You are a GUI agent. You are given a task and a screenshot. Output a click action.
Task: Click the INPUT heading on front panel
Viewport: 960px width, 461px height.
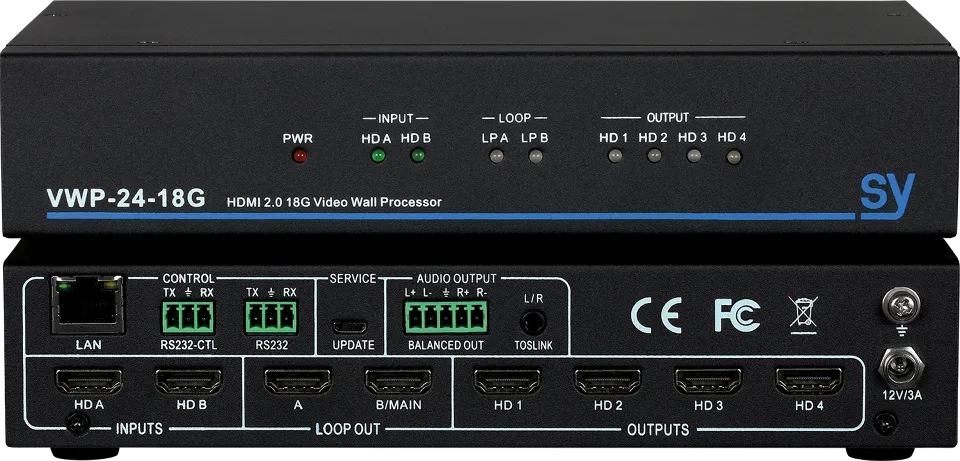point(397,118)
